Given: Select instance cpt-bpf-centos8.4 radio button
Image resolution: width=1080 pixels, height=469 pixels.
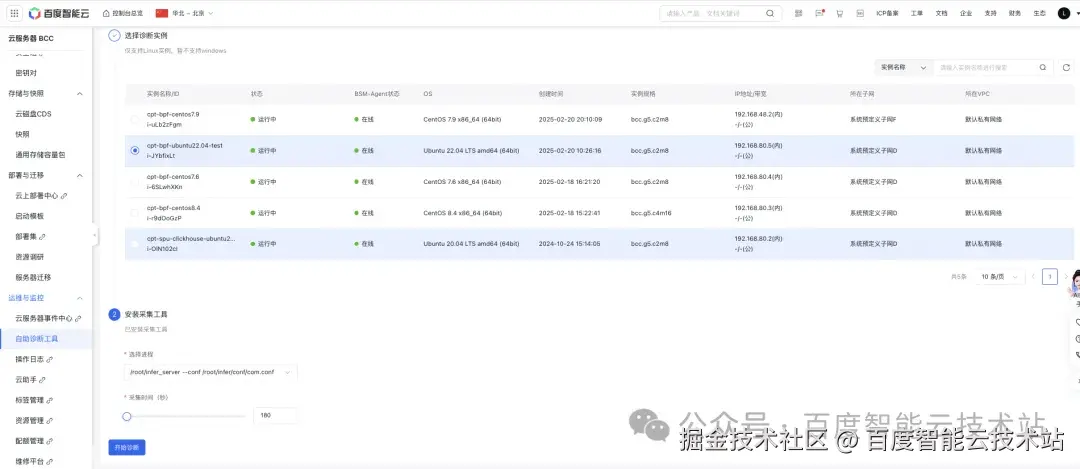Looking at the screenshot, I should (134, 213).
